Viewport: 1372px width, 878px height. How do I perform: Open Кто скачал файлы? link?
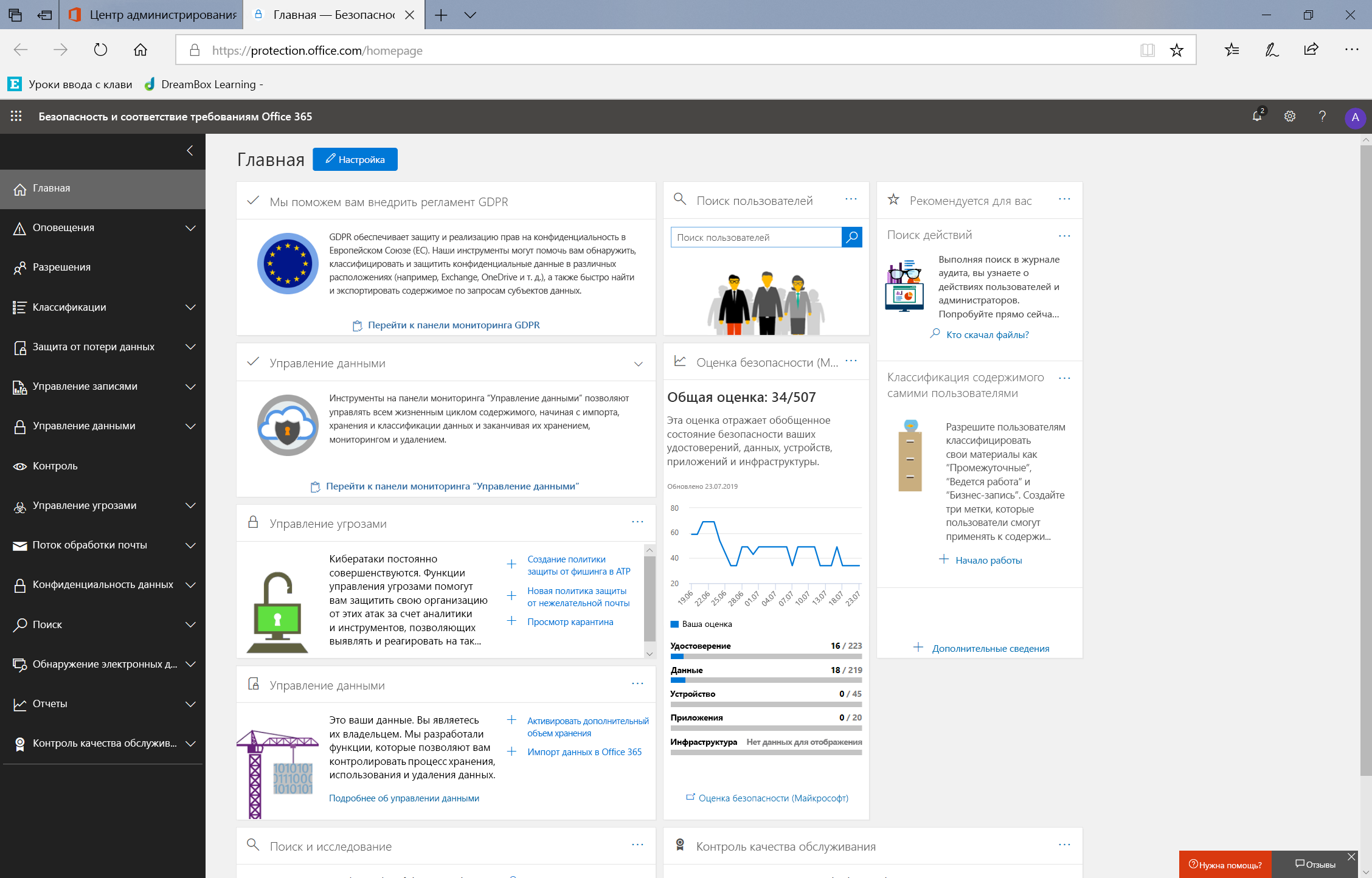pyautogui.click(x=987, y=335)
